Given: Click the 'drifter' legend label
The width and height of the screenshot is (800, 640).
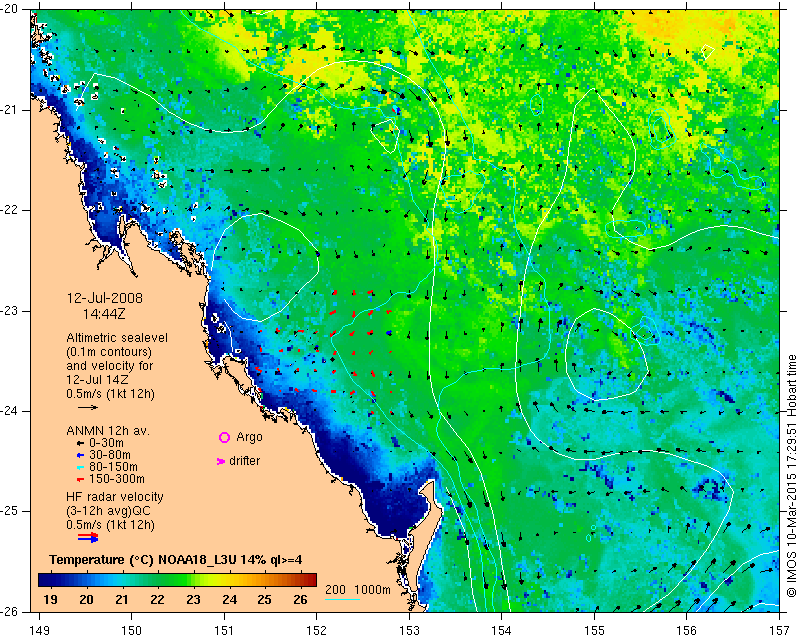Looking at the screenshot, I should coord(244,461).
